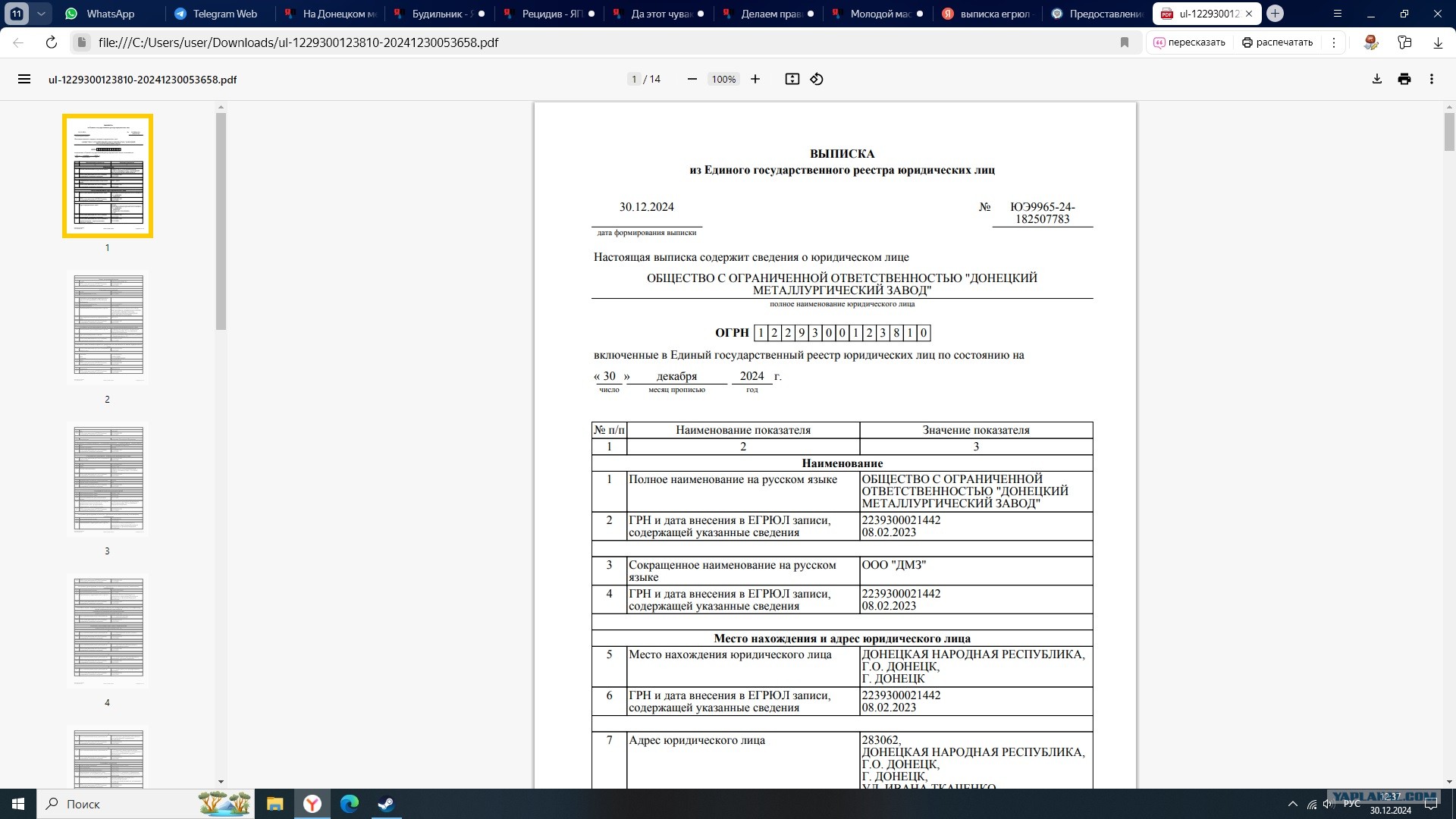Open the user profile avatar

pos(1370,42)
